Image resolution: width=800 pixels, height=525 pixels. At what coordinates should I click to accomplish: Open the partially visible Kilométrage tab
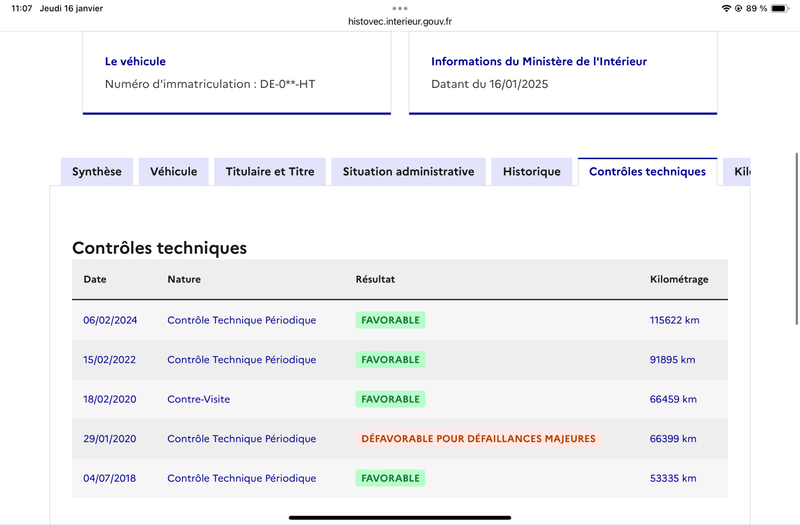(x=737, y=171)
